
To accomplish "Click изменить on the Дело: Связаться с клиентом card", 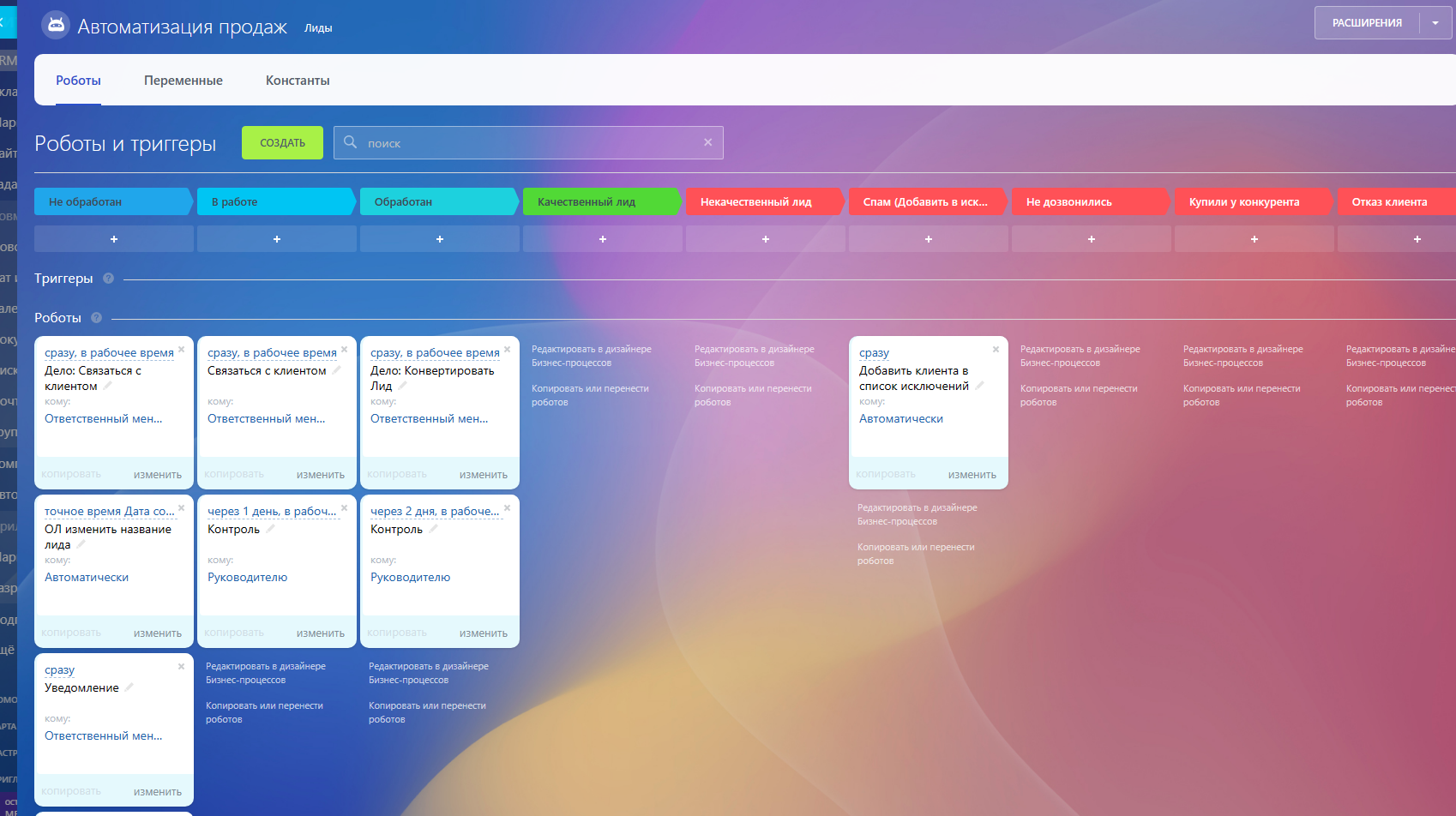I will [158, 474].
